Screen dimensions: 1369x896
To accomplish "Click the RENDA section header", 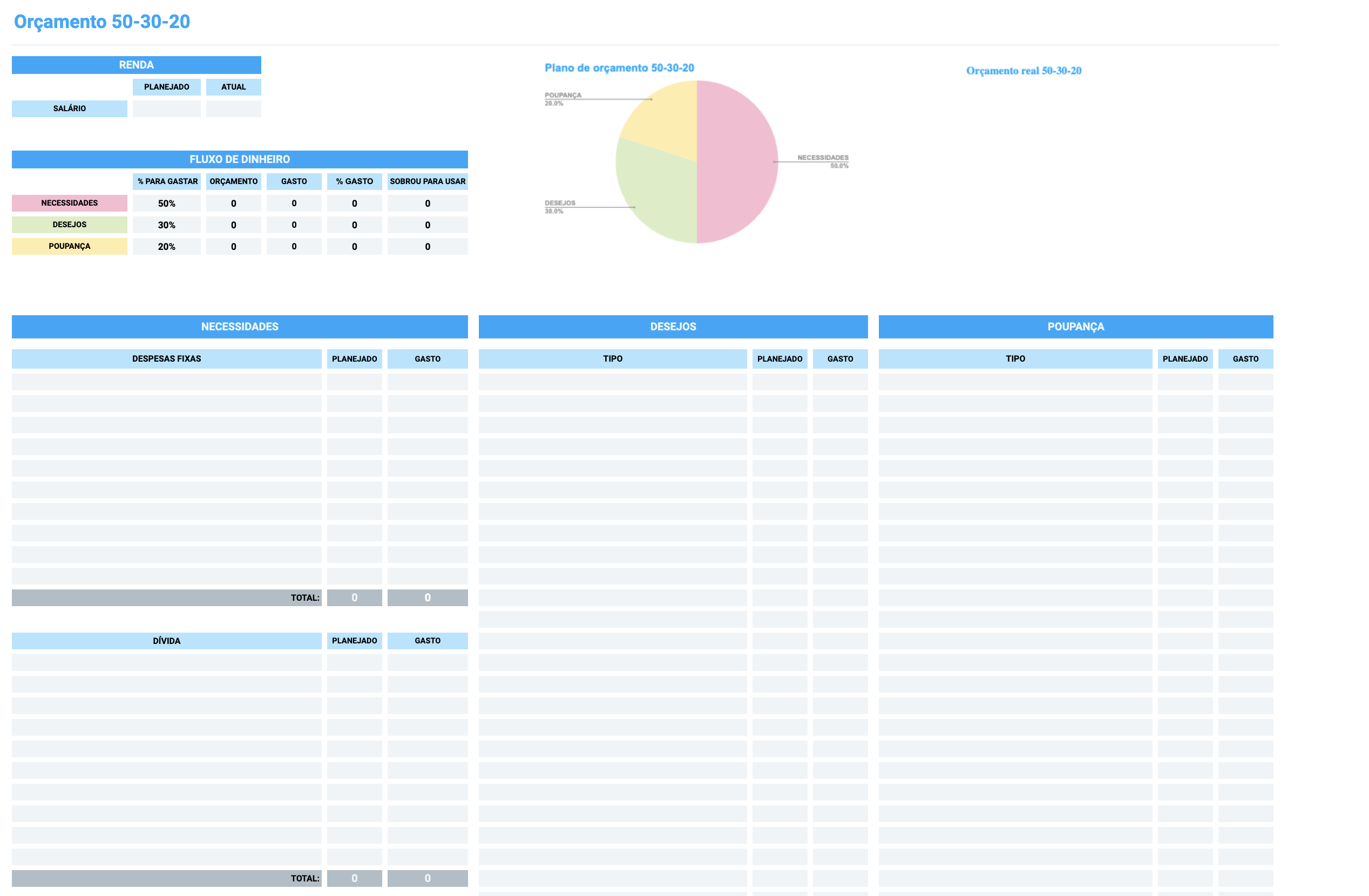I will click(137, 65).
